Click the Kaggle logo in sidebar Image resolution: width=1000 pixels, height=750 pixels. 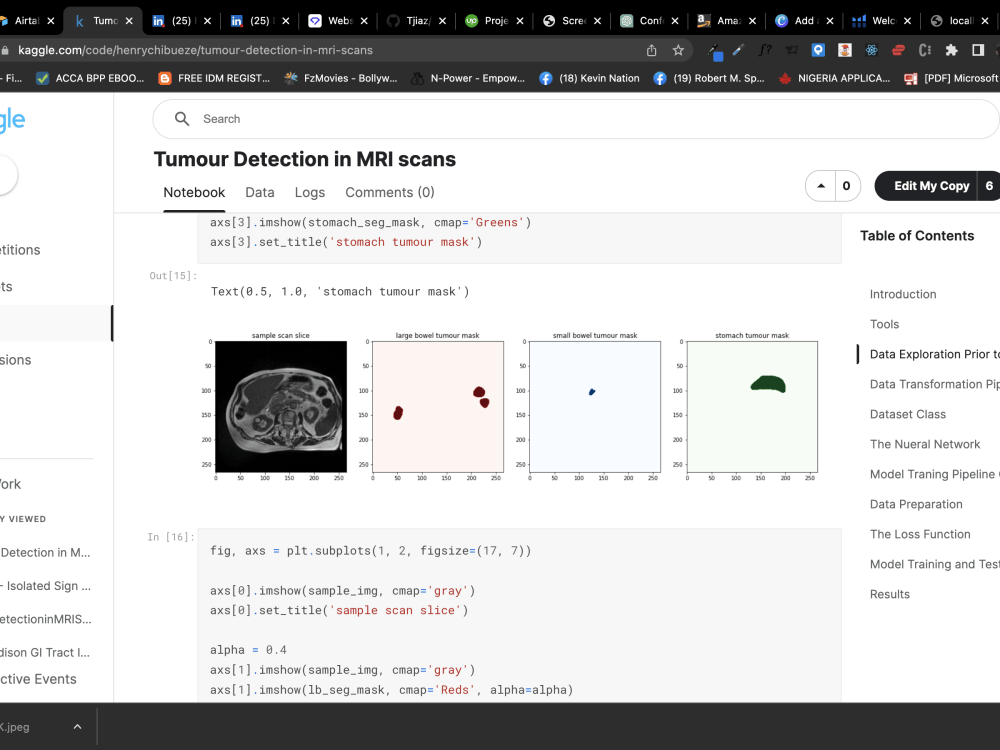[12, 120]
